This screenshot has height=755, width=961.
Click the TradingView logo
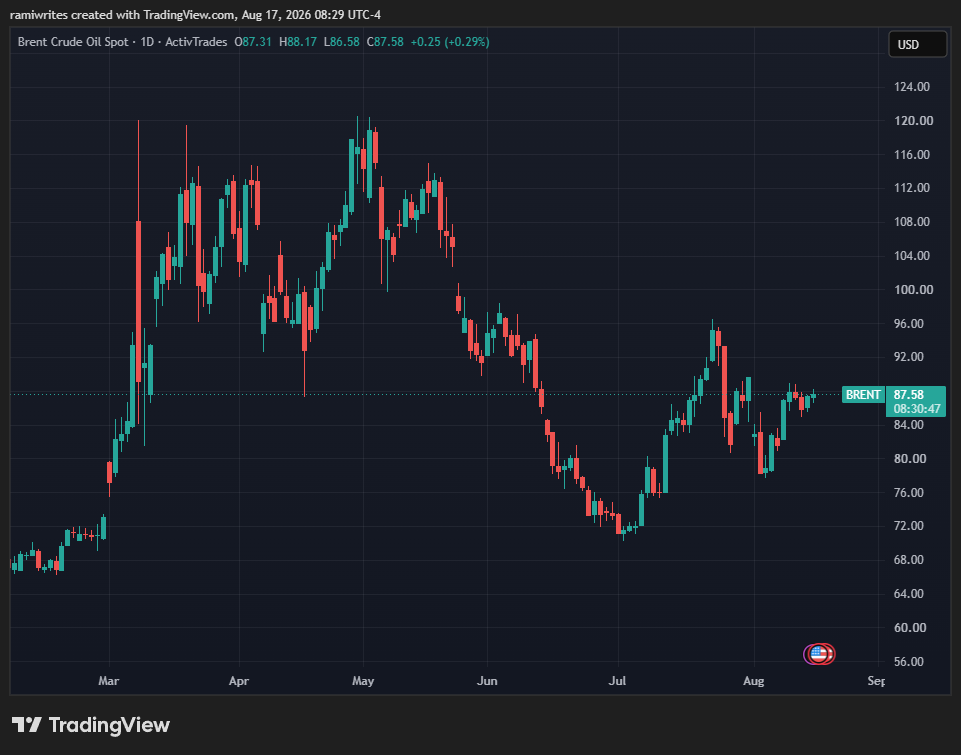point(91,725)
